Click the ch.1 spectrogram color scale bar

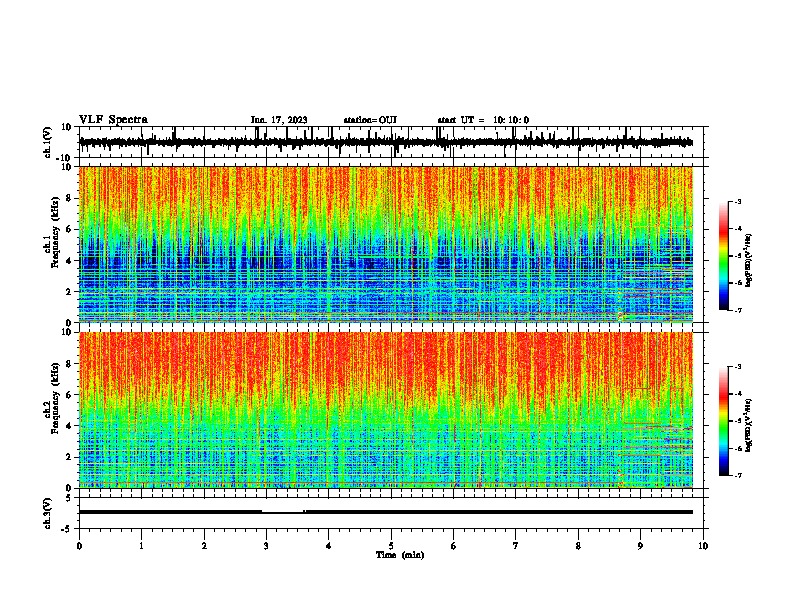pyautogui.click(x=723, y=256)
